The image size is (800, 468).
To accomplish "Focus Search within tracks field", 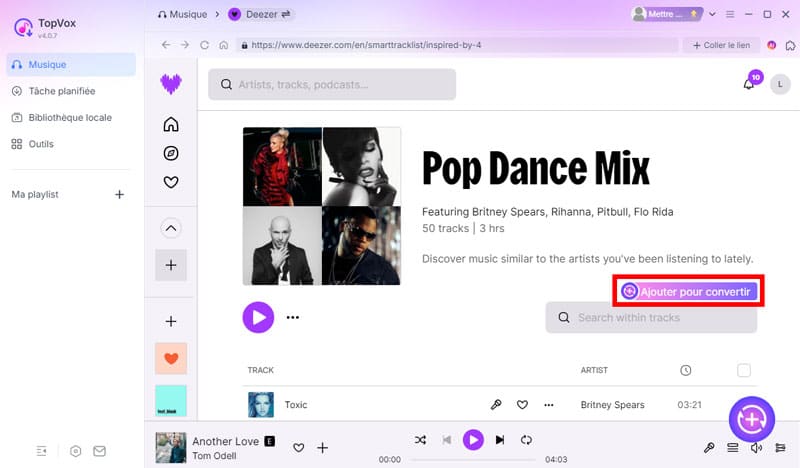I will (652, 317).
